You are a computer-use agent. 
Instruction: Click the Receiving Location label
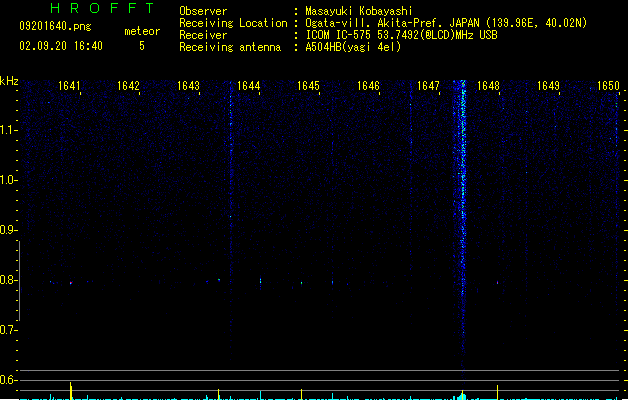point(233,23)
